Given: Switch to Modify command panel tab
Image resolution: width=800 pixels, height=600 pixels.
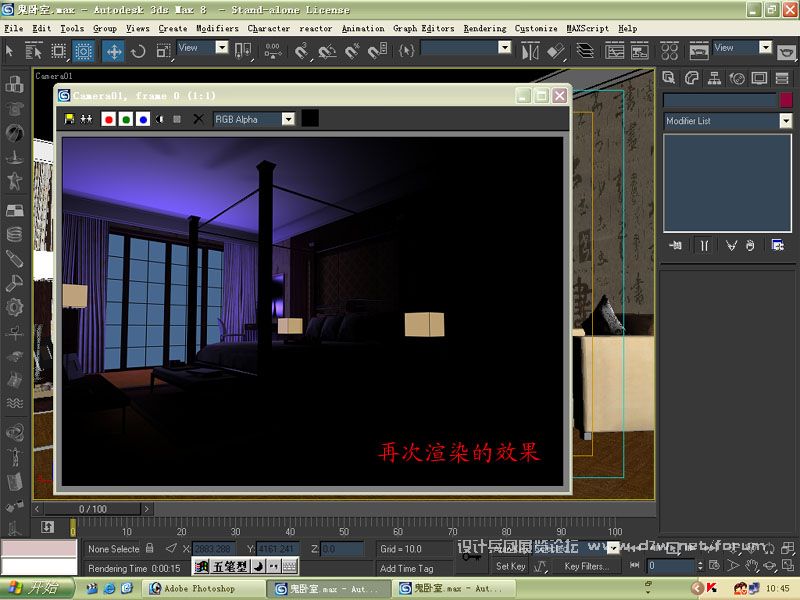Looking at the screenshot, I should pos(691,78).
